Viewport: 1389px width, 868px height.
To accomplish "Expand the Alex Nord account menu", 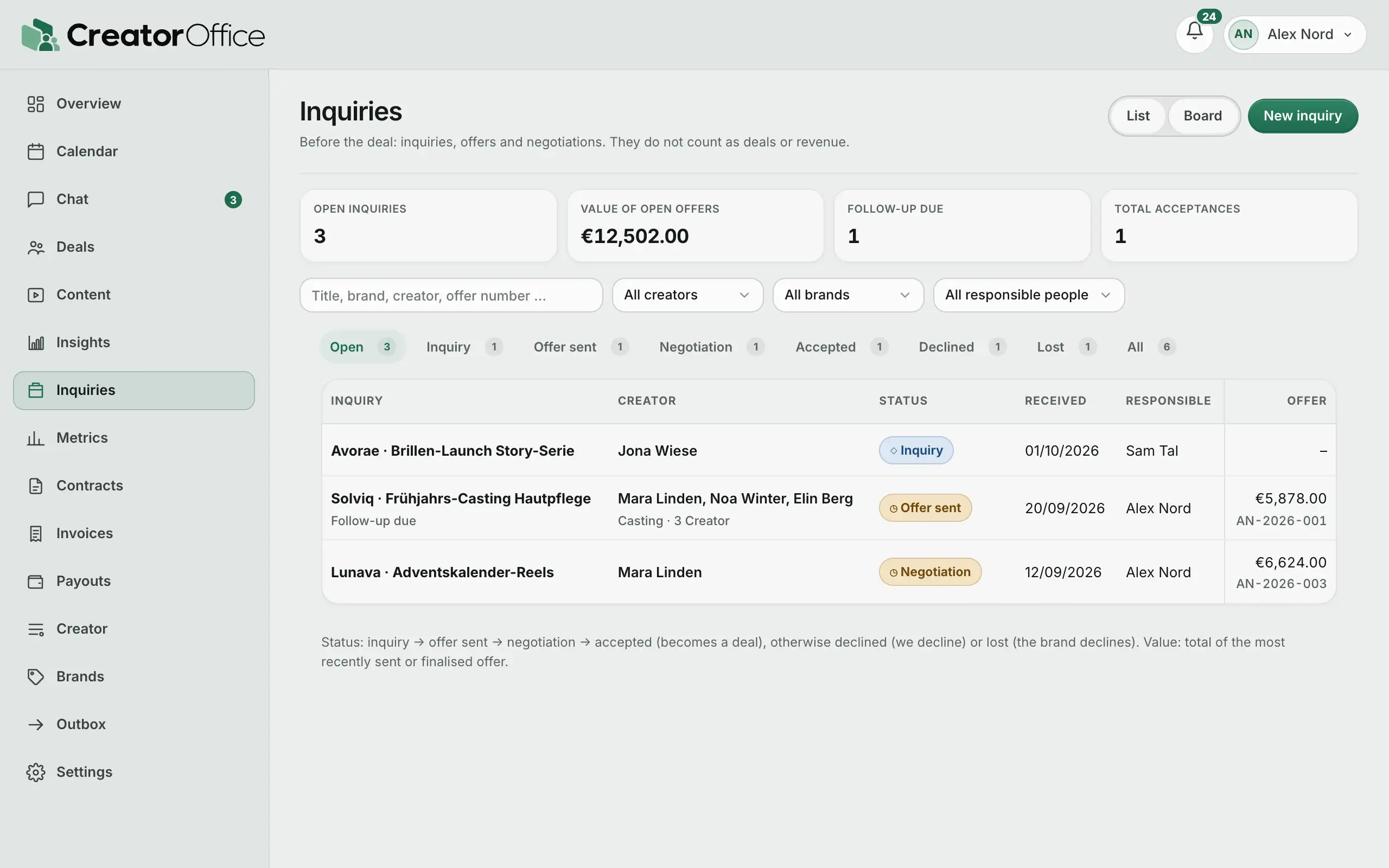I will [x=1295, y=34].
